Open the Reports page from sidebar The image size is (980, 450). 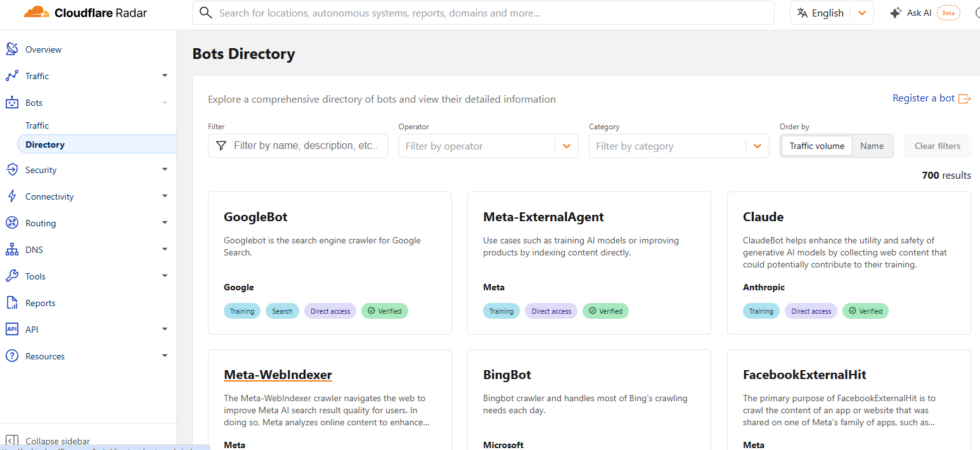coord(40,303)
